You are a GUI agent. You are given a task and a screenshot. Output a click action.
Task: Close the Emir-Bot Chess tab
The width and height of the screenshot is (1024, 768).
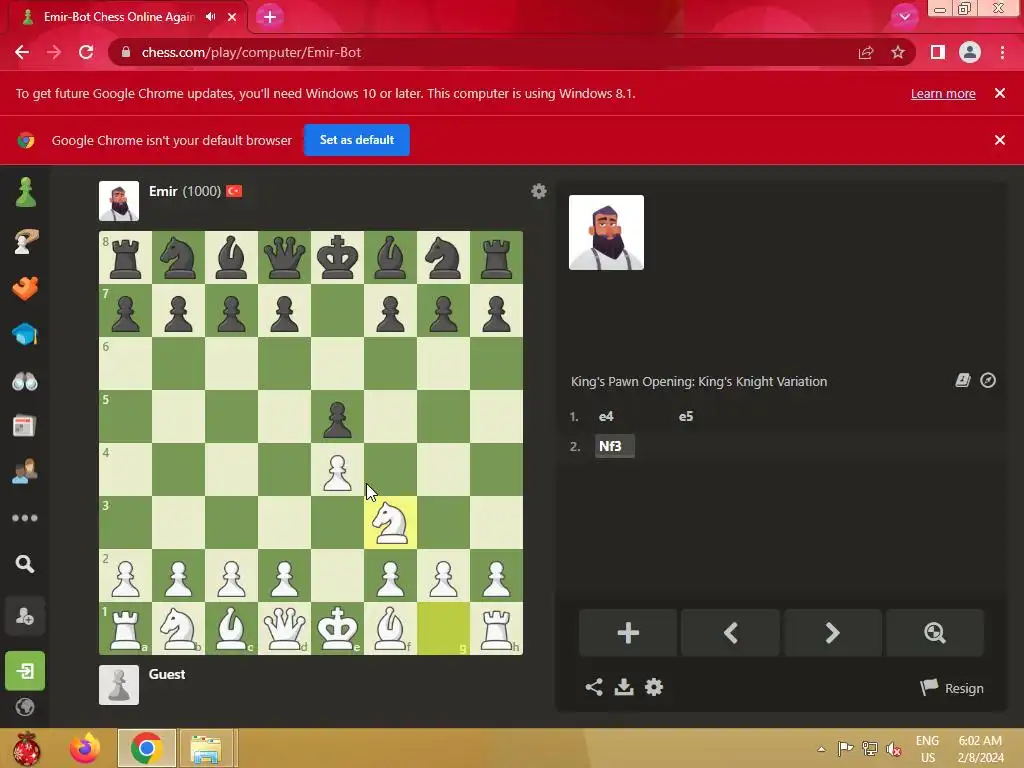(232, 17)
